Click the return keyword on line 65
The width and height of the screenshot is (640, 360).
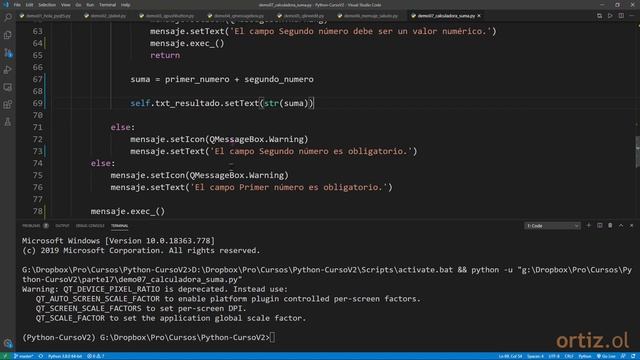[x=165, y=55]
